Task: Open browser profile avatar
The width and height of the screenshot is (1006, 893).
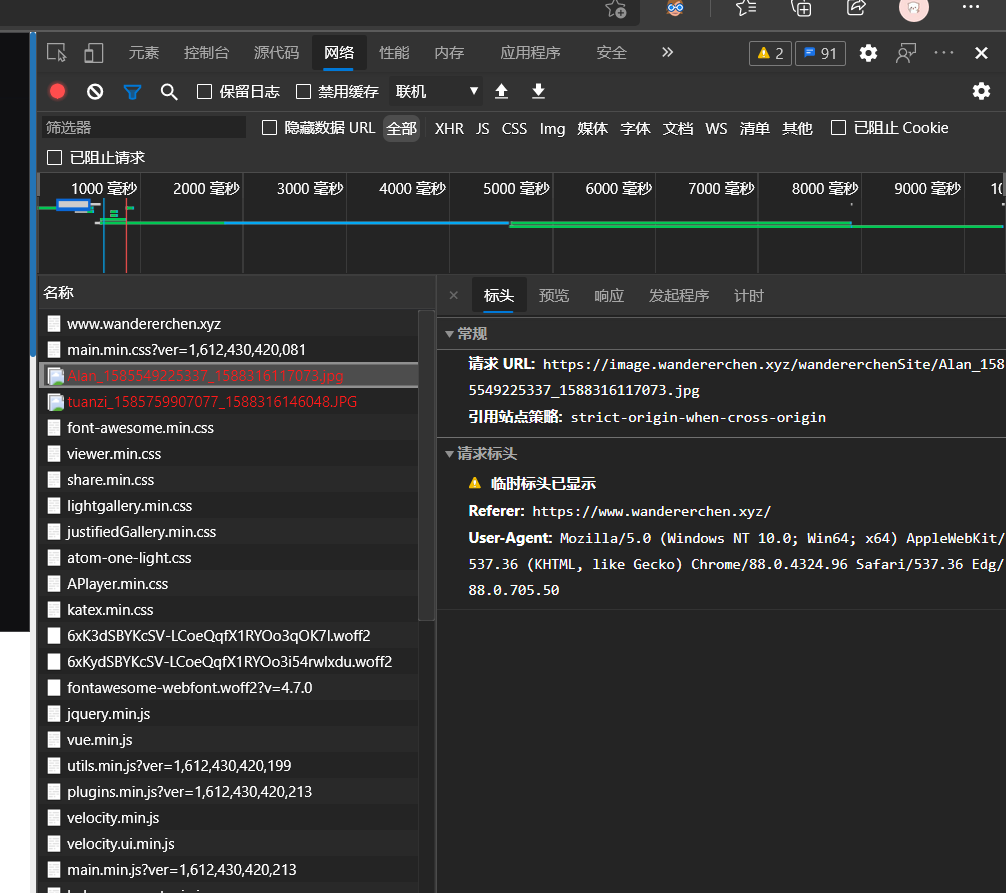Action: pos(914,8)
